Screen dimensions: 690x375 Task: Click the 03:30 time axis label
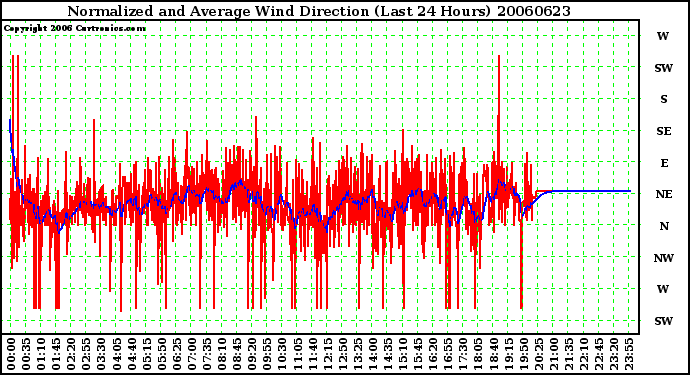[101, 354]
